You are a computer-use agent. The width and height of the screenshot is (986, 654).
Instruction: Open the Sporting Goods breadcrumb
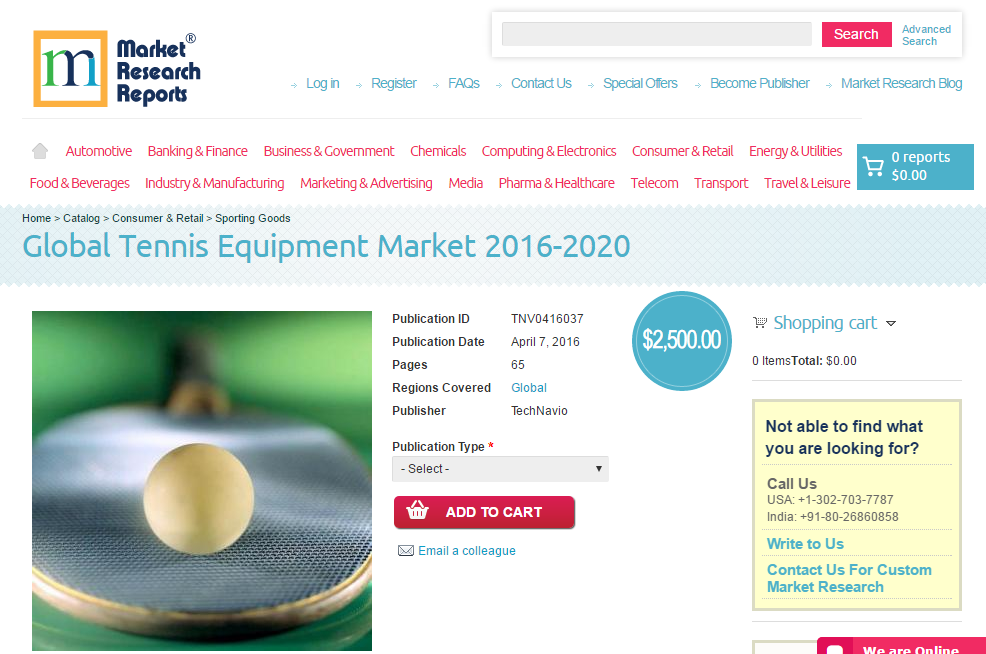click(253, 218)
